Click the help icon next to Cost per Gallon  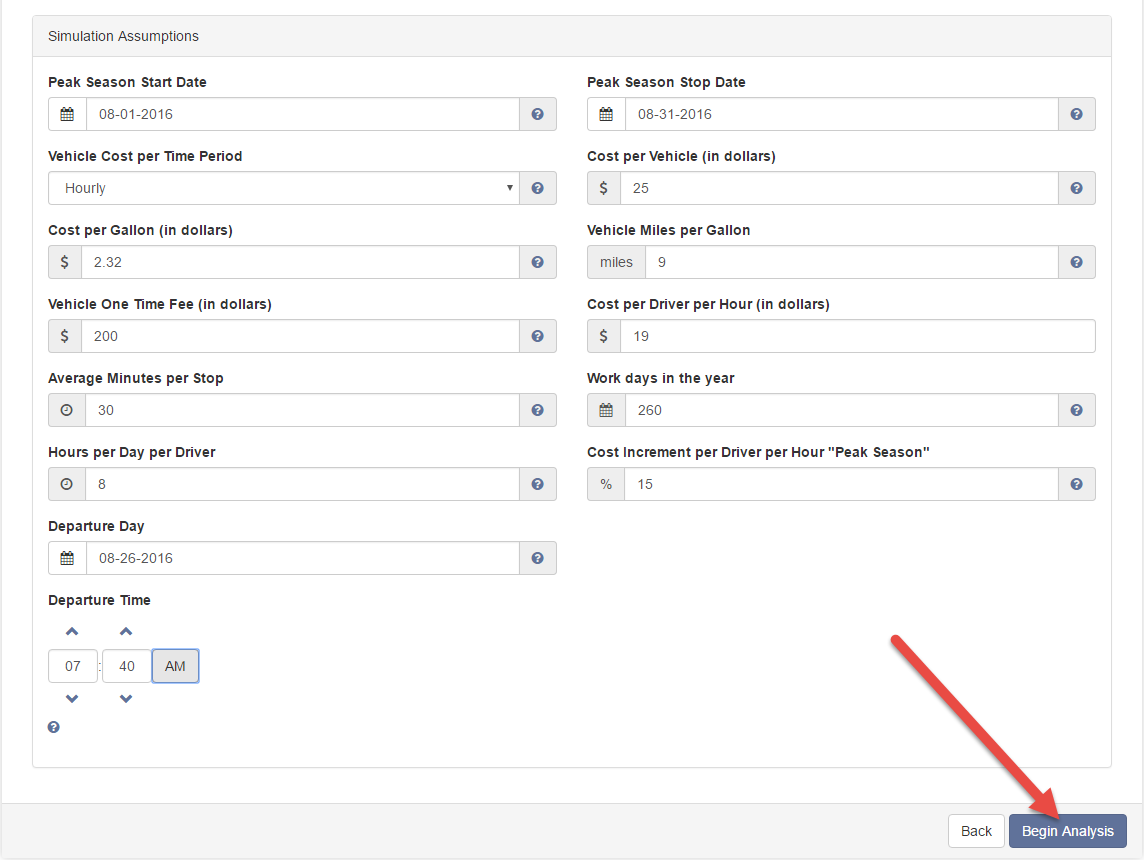pos(537,261)
